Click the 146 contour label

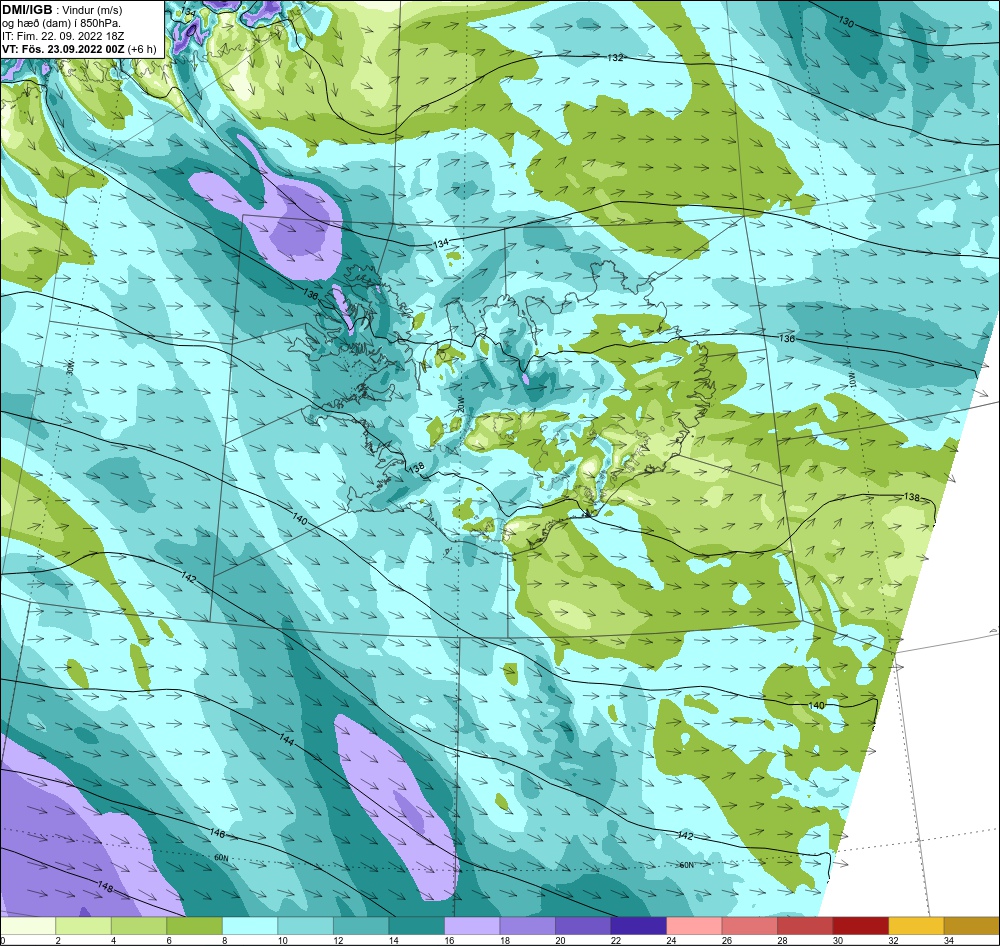tap(217, 833)
